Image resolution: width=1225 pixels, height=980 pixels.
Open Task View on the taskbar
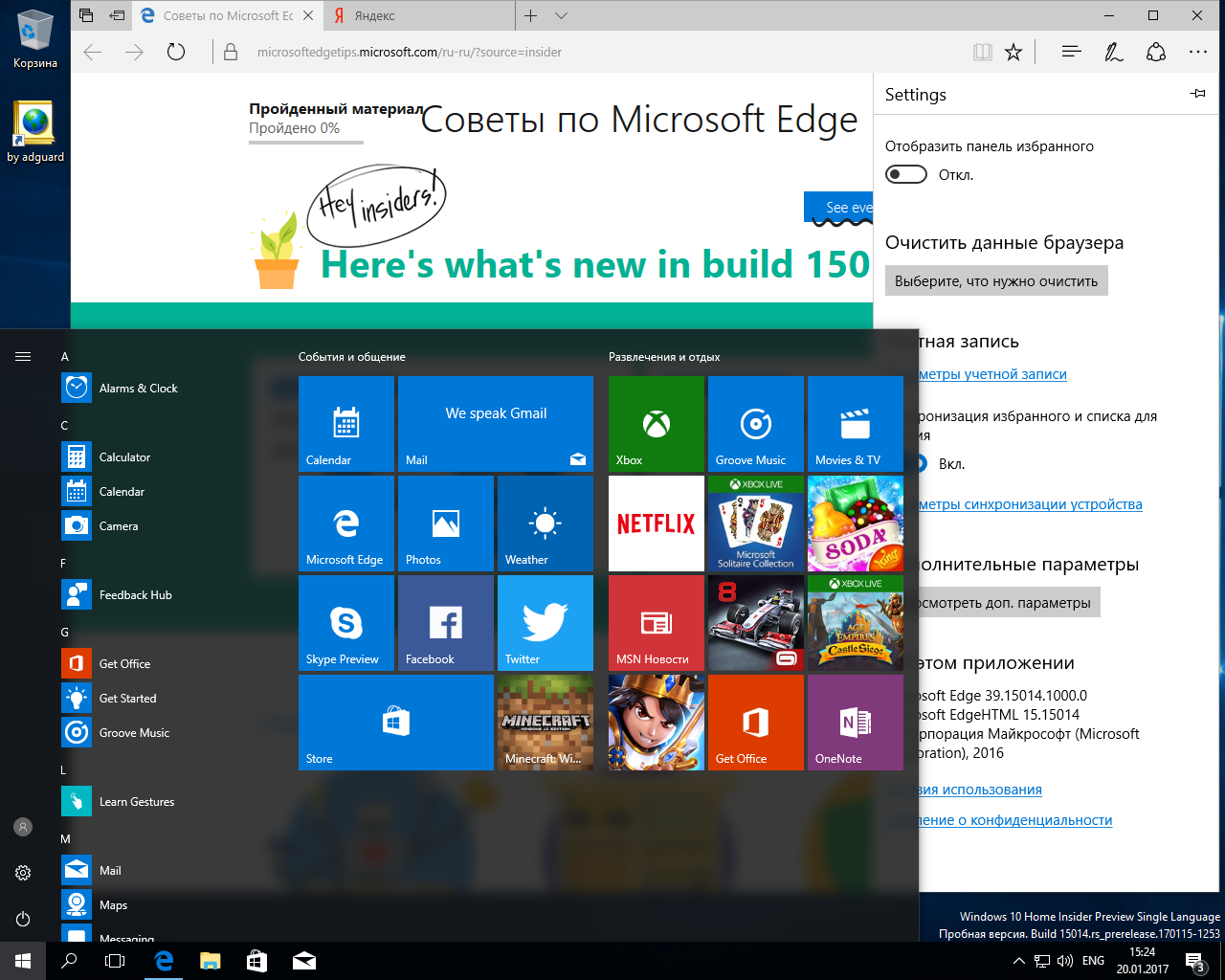115,961
